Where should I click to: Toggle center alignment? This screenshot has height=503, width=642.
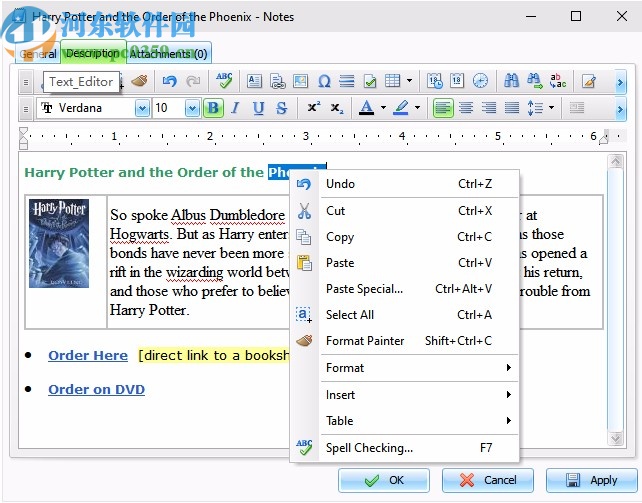(x=466, y=108)
